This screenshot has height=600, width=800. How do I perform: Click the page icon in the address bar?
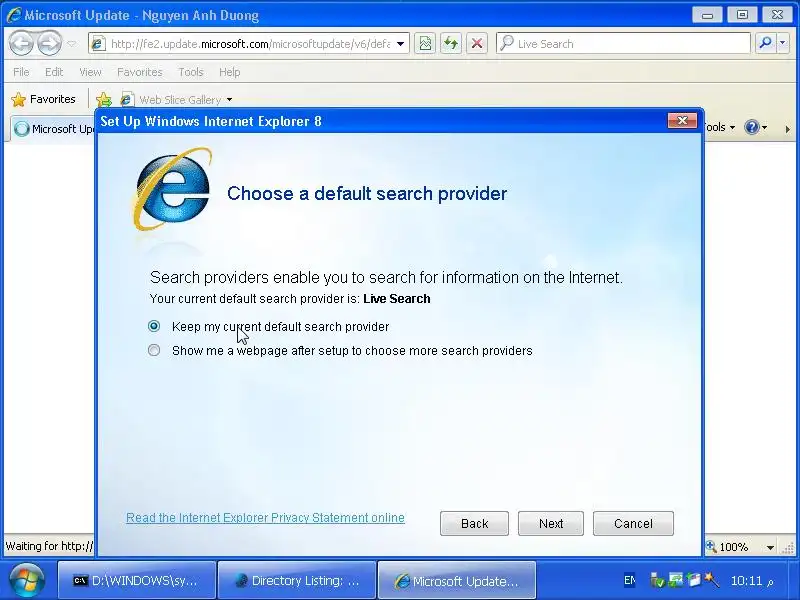click(x=98, y=44)
